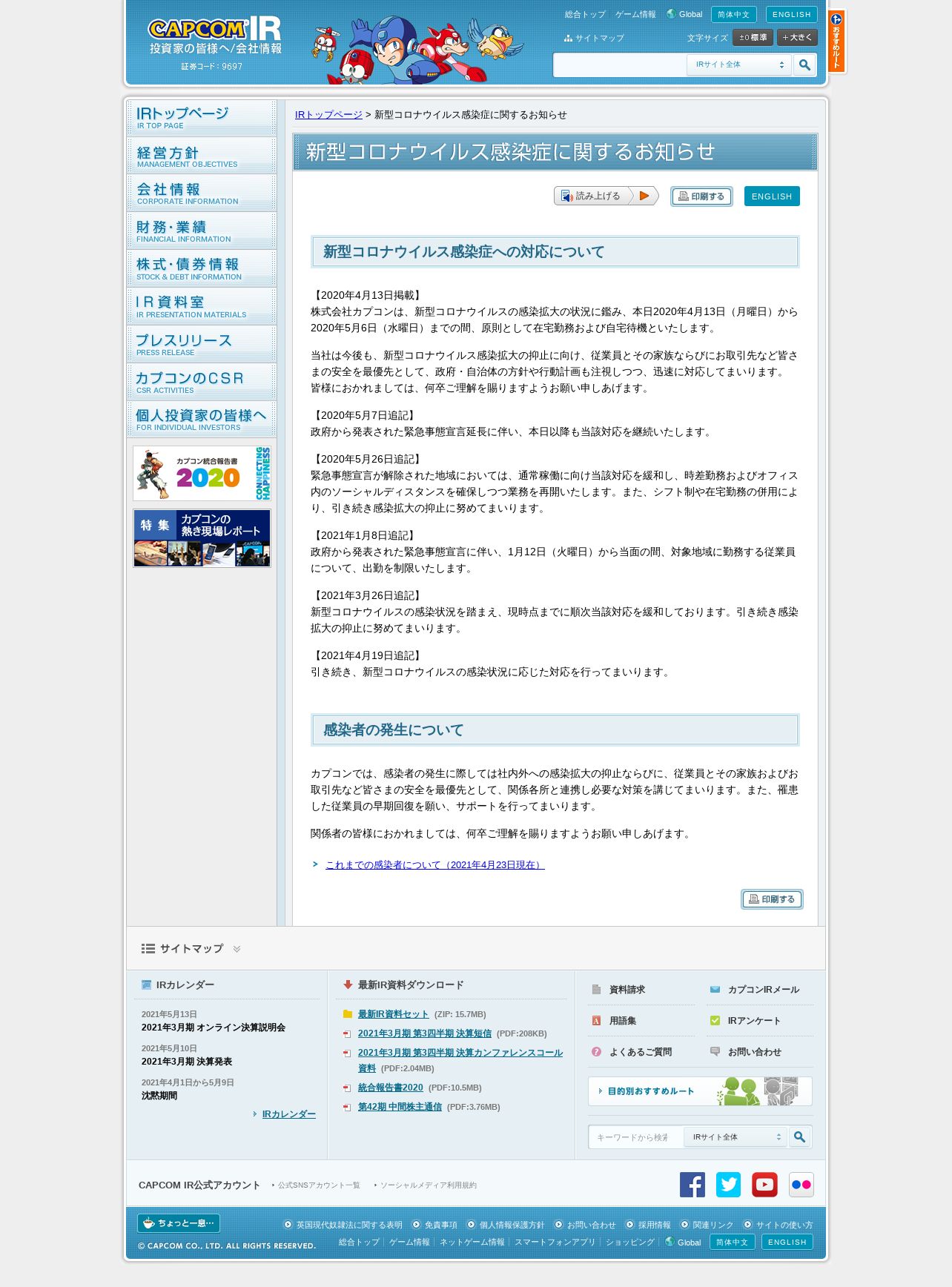Open the IRサイト全体 footer search dropdown
The width and height of the screenshot is (952, 1287).
[735, 1137]
